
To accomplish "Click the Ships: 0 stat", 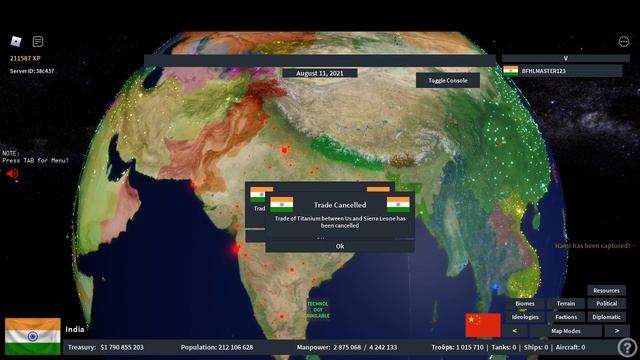I will (x=536, y=347).
